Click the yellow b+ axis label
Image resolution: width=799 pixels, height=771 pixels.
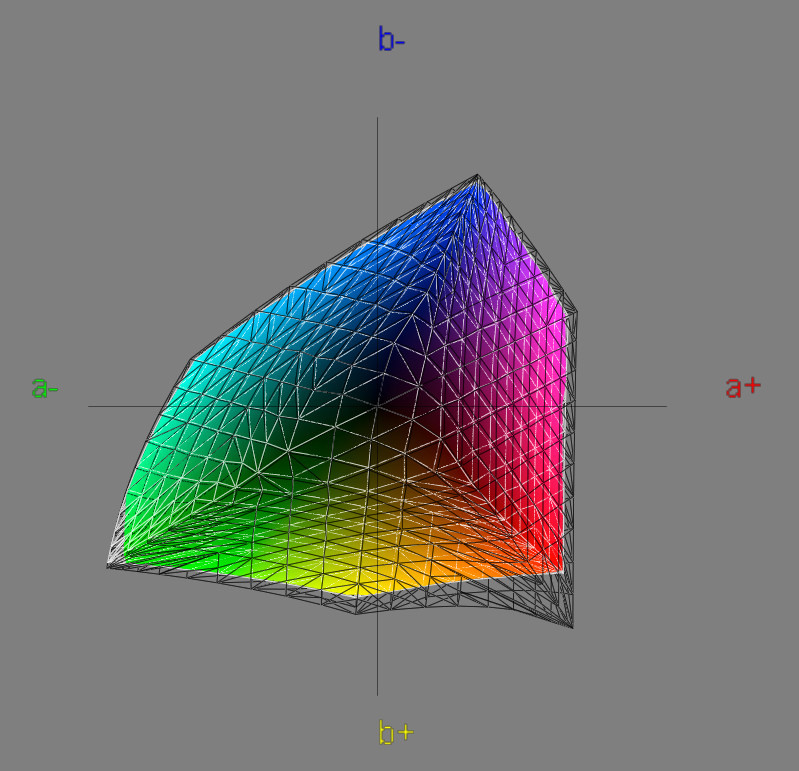[396, 732]
